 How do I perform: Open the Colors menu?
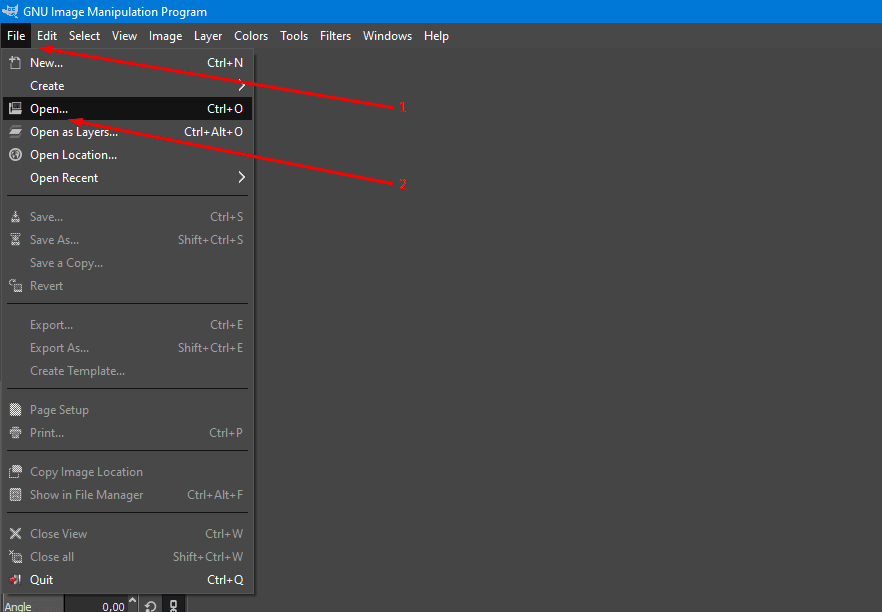(251, 36)
